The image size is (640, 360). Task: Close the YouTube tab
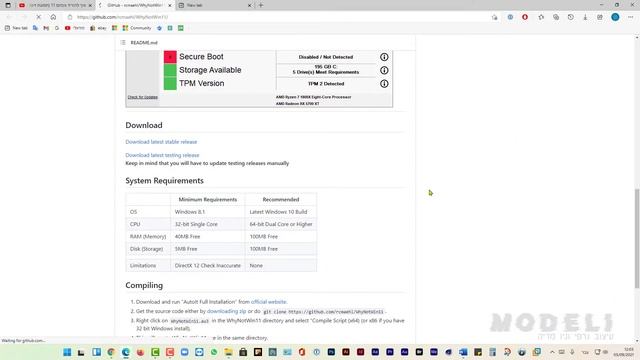point(90,5)
